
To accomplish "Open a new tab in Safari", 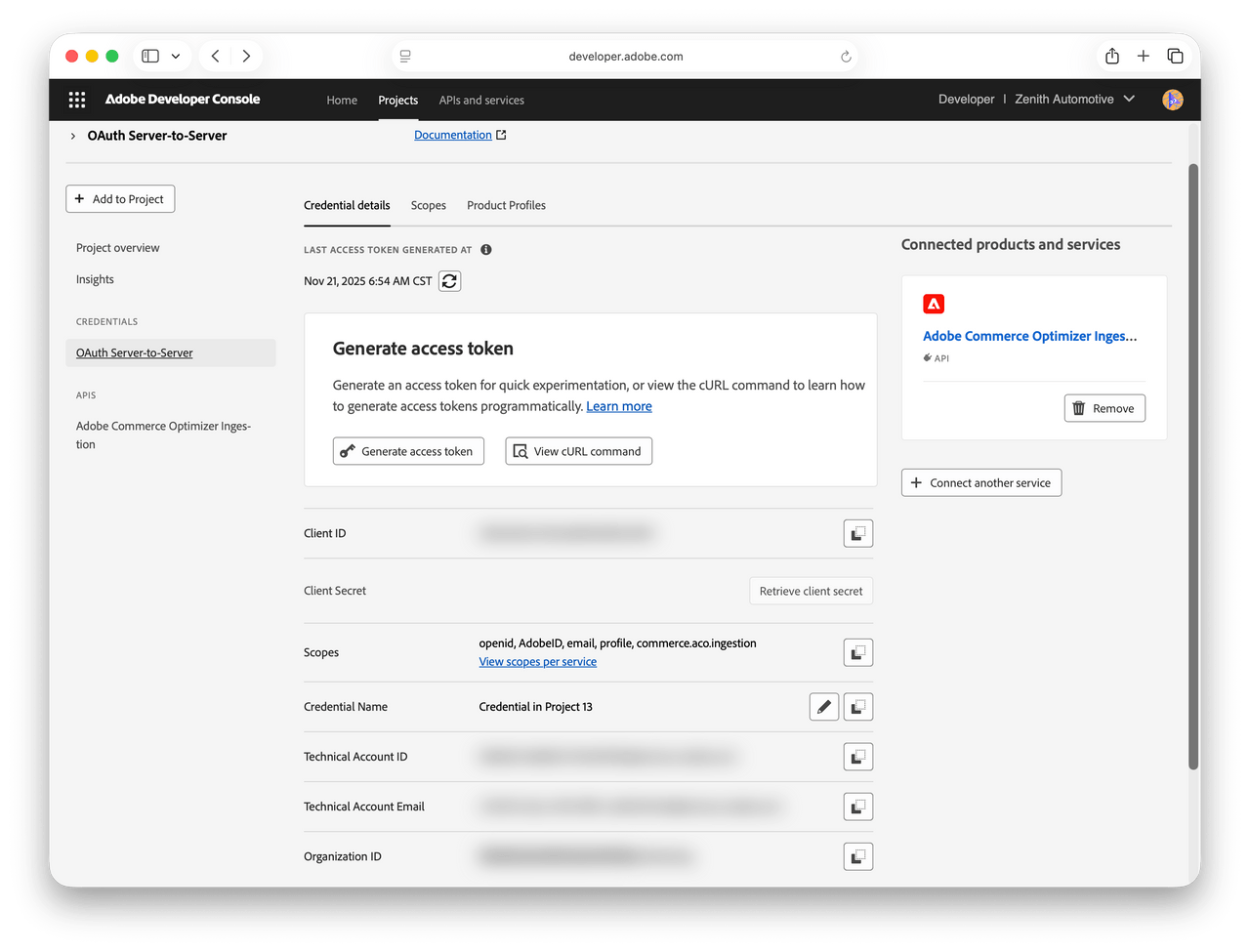I will (1143, 56).
